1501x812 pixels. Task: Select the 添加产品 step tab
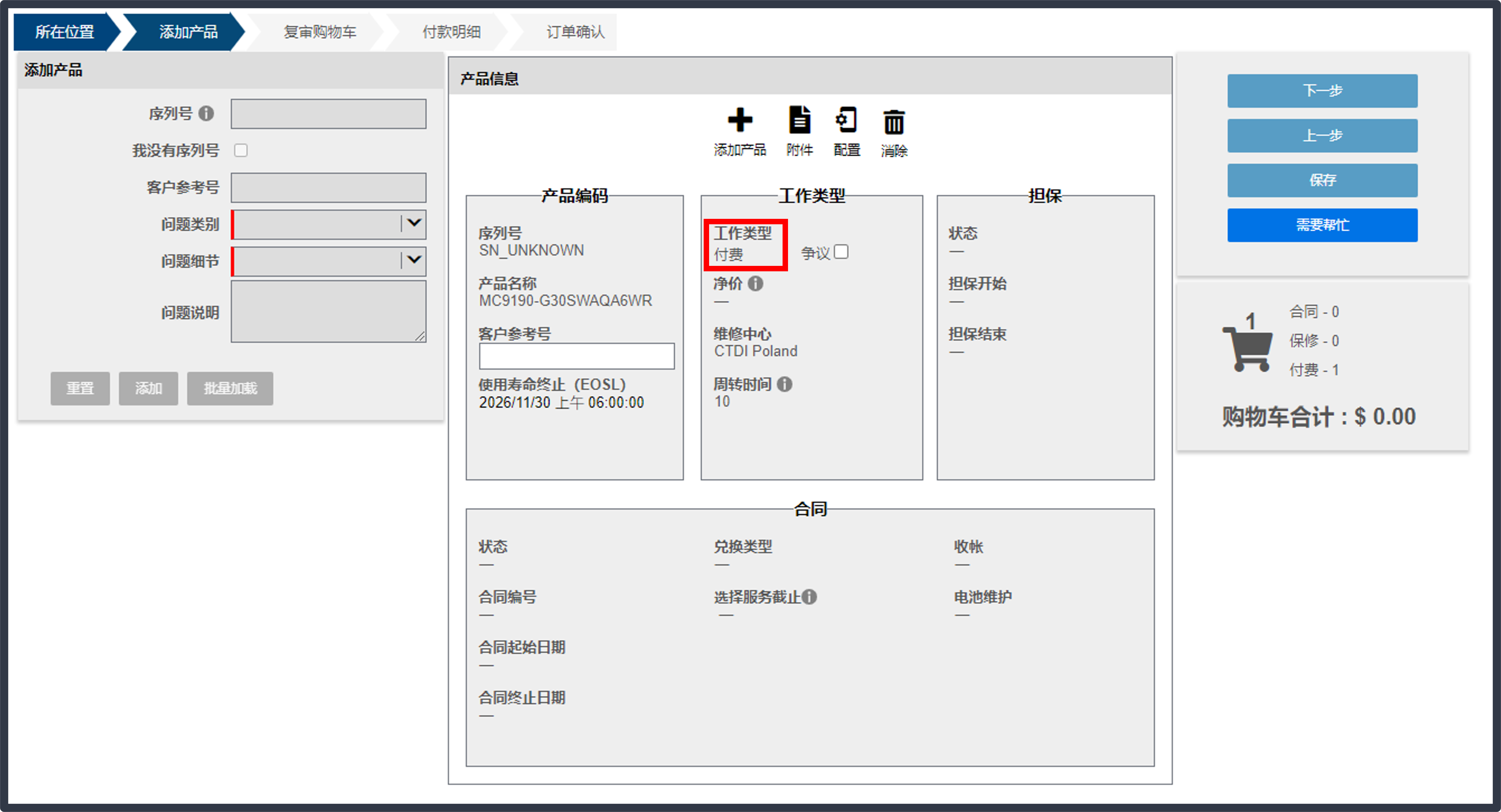click(188, 32)
